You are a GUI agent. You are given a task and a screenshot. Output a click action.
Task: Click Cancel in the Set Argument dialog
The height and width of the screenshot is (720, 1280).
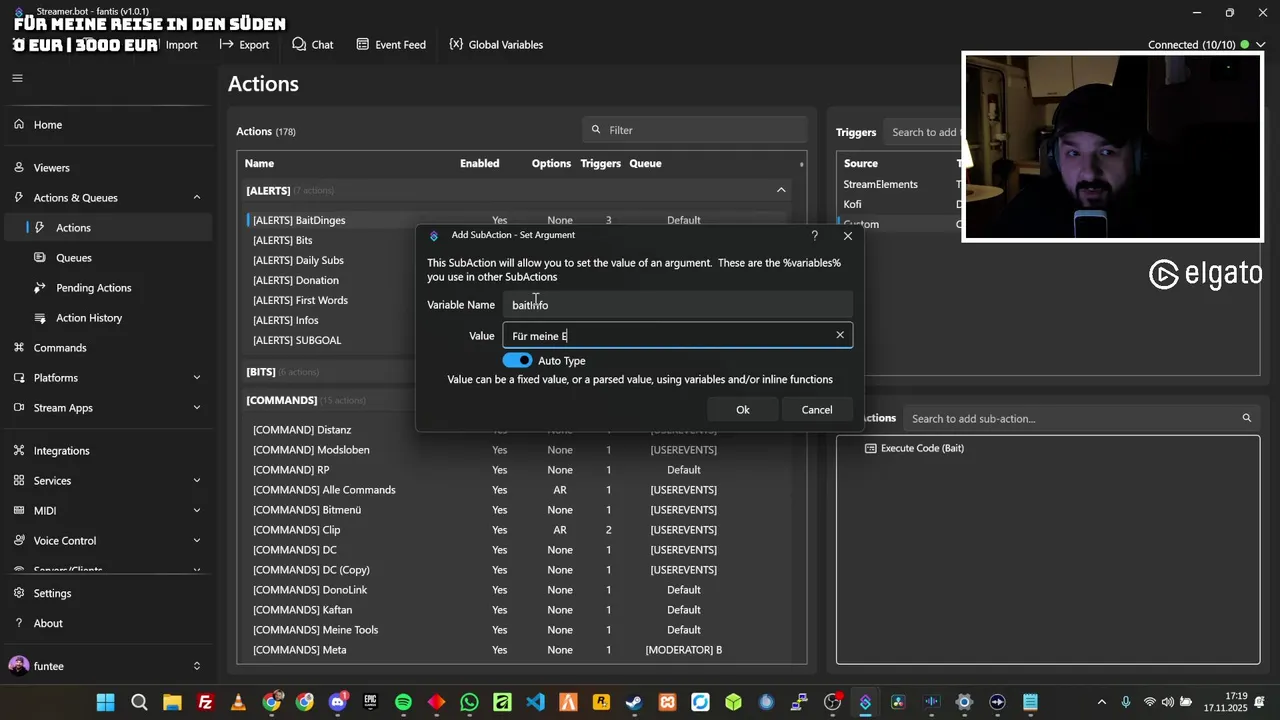pyautogui.click(x=817, y=410)
